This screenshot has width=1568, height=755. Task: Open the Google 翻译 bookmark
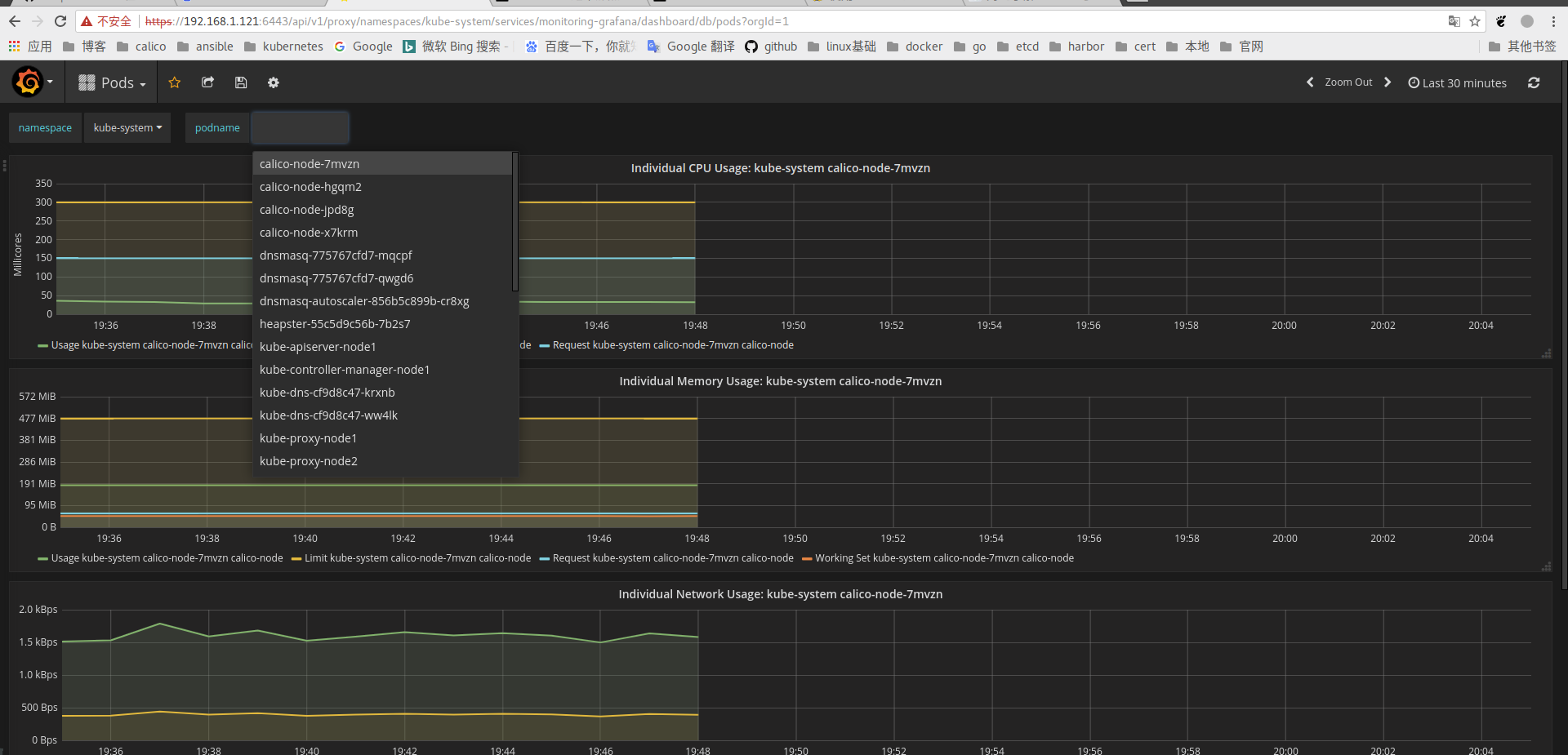(691, 46)
